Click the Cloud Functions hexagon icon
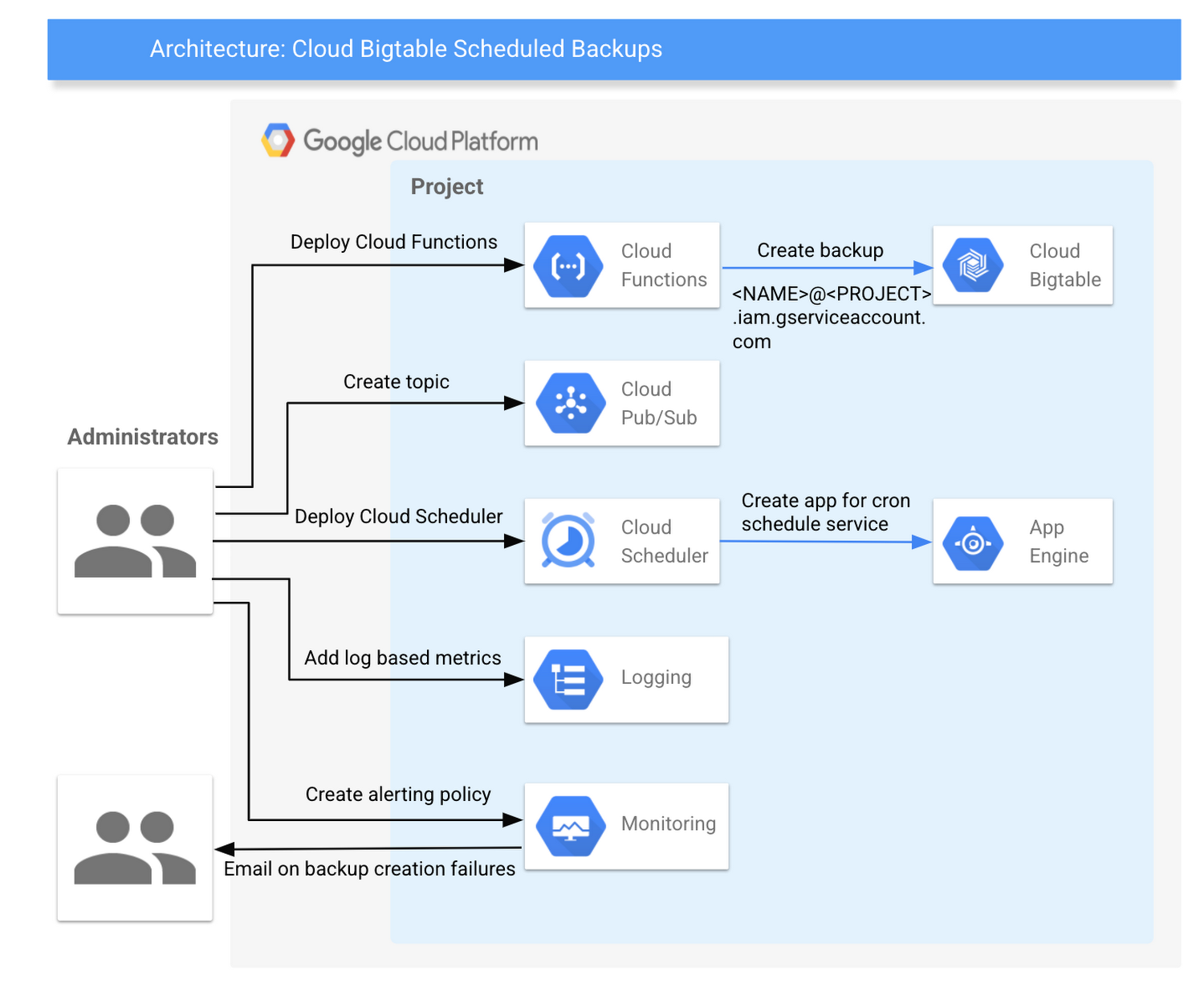1204x996 pixels. (569, 266)
